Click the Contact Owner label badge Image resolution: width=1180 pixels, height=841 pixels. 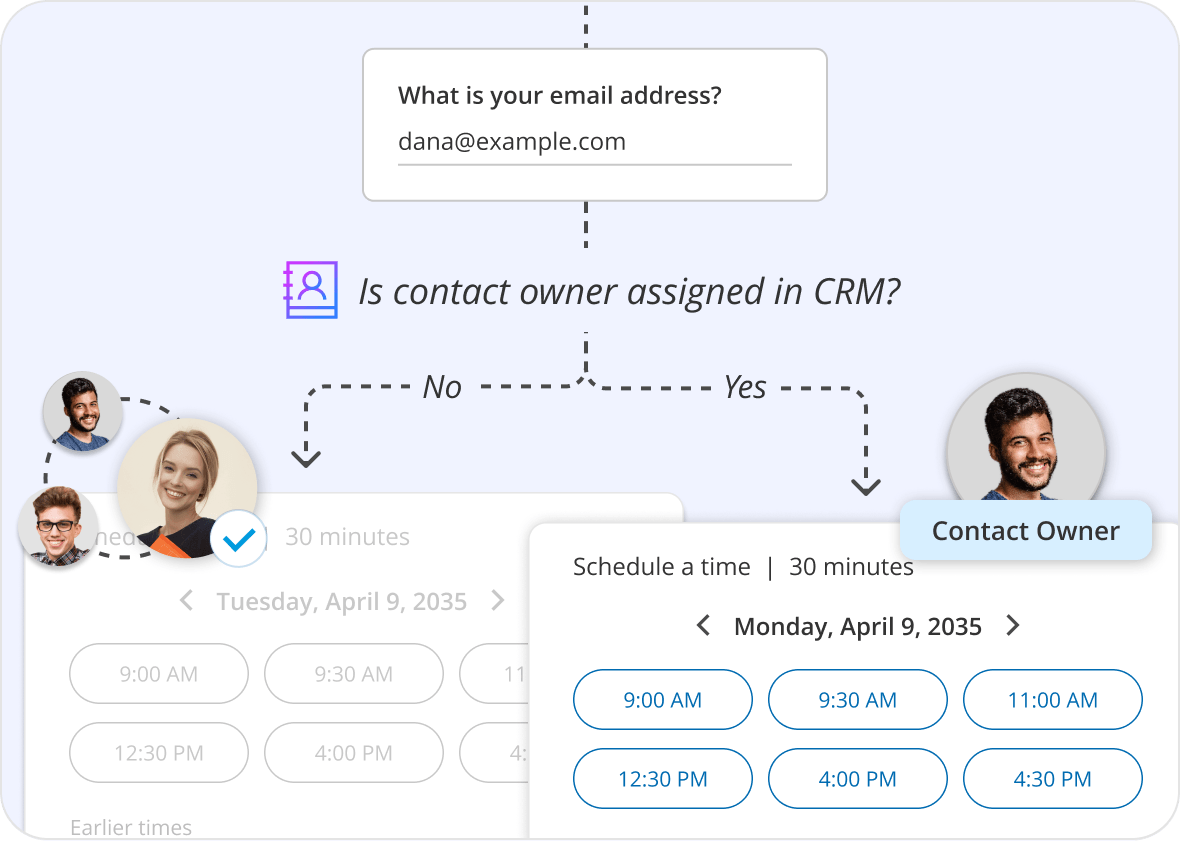(1025, 530)
